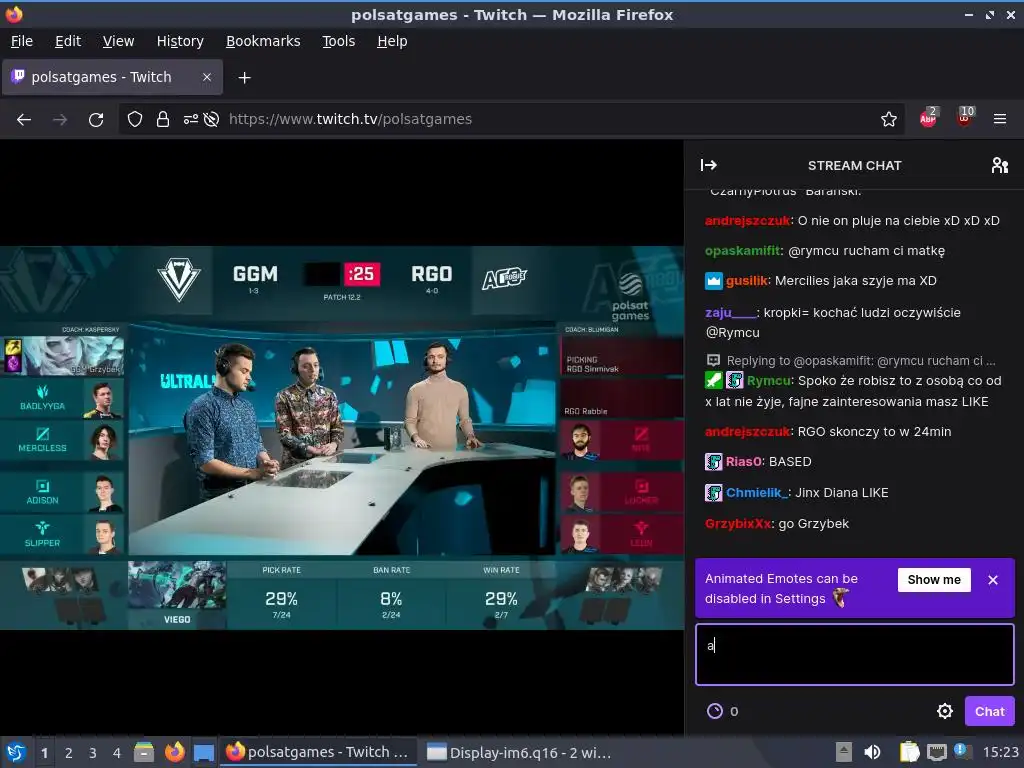1024x768 pixels.
Task: Open the volume tray icon
Action: point(872,752)
